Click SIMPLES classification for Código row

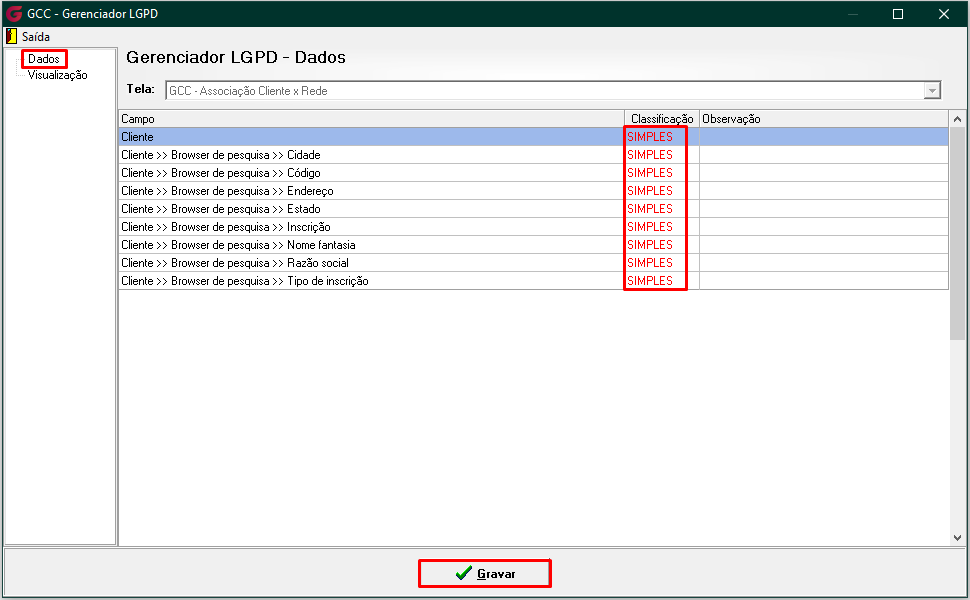tap(650, 173)
